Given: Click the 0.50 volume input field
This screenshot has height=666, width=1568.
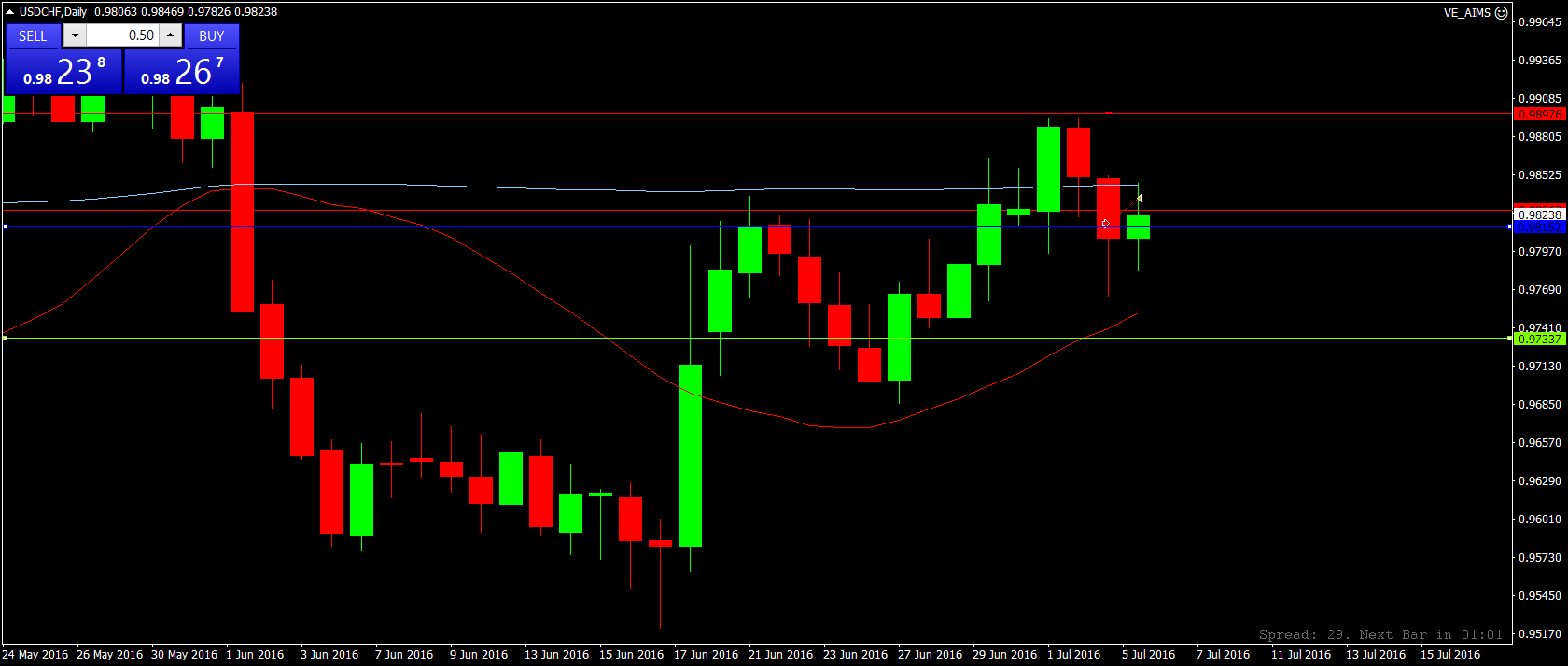Looking at the screenshot, I should 122,35.
